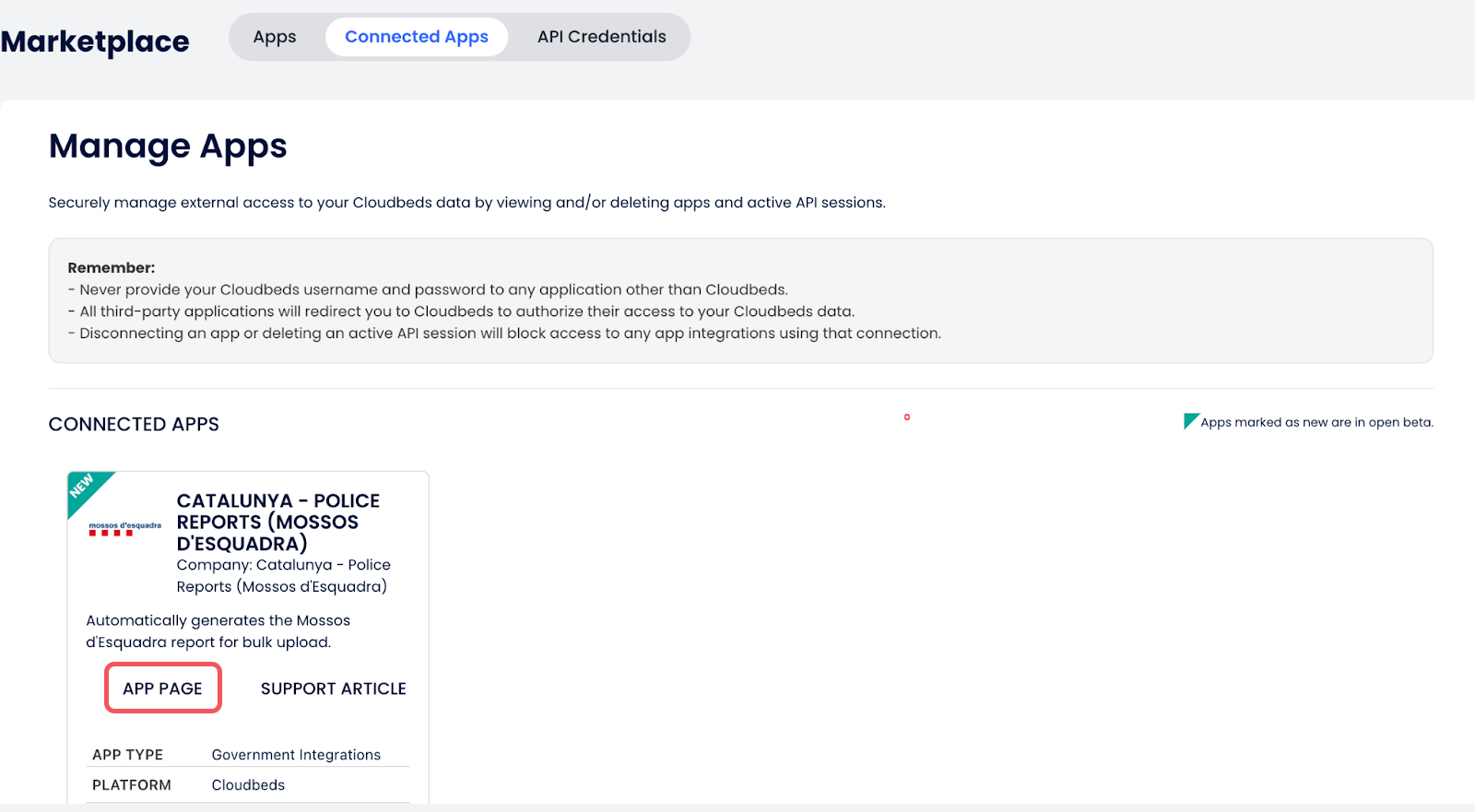Viewport: 1475px width, 812px height.
Task: Click the 'Apps marked as new' legend text
Action: (1316, 422)
